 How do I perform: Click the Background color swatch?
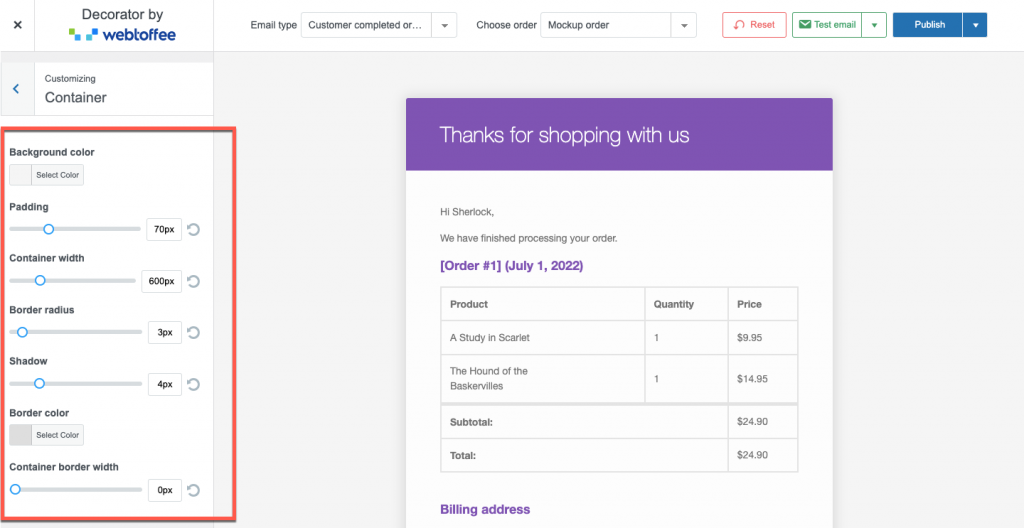[x=20, y=175]
